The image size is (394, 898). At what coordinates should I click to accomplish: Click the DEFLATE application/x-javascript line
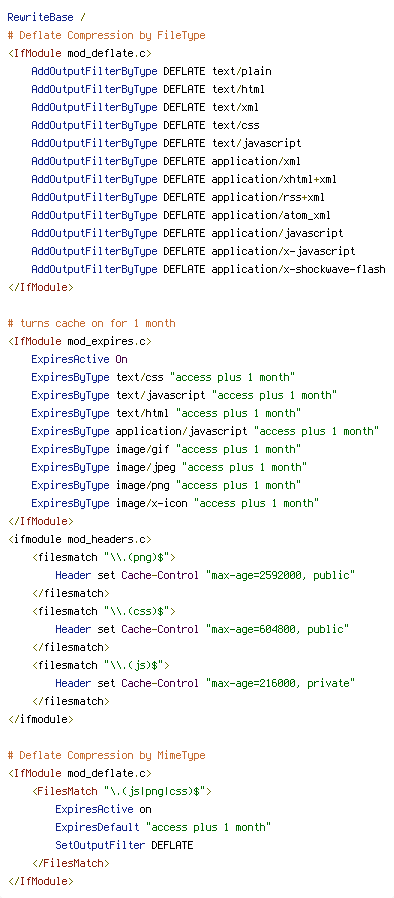coord(193,251)
